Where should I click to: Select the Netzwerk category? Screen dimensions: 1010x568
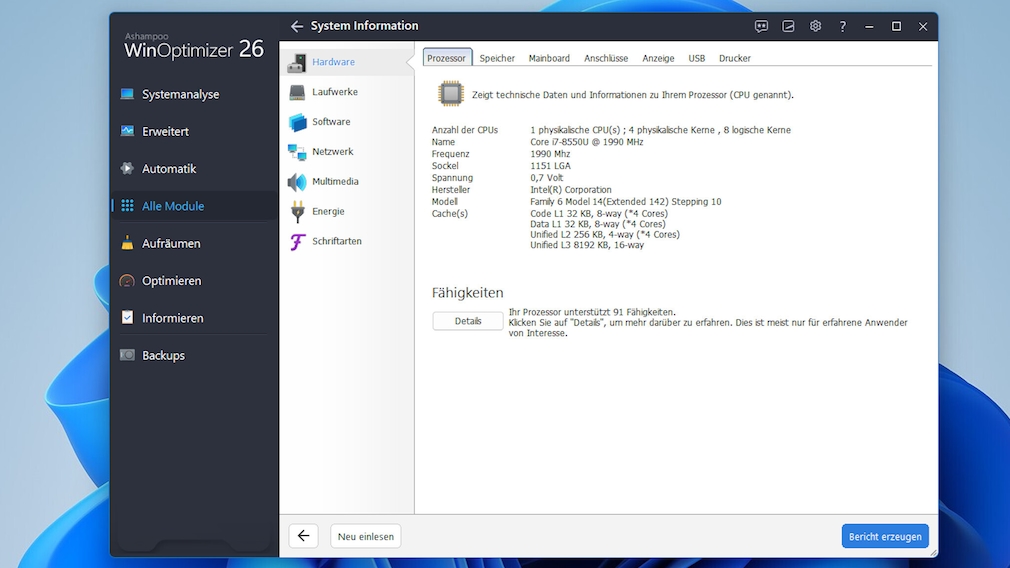(332, 152)
